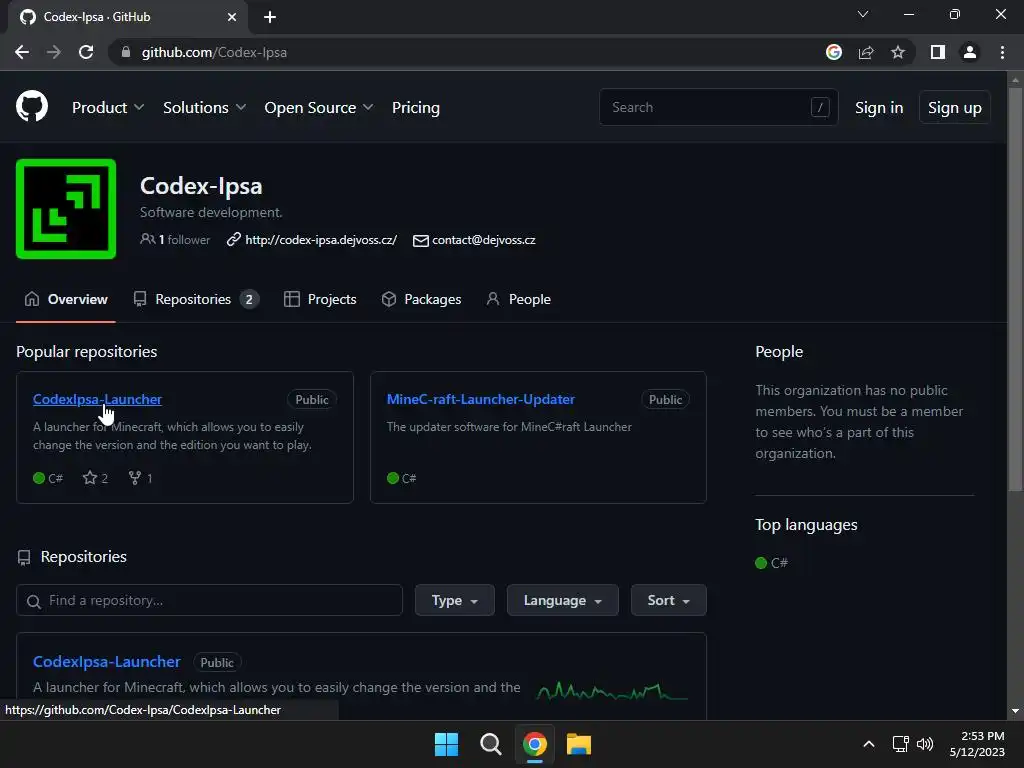The width and height of the screenshot is (1024, 768).
Task: Click Sign in
Action: pos(879,108)
